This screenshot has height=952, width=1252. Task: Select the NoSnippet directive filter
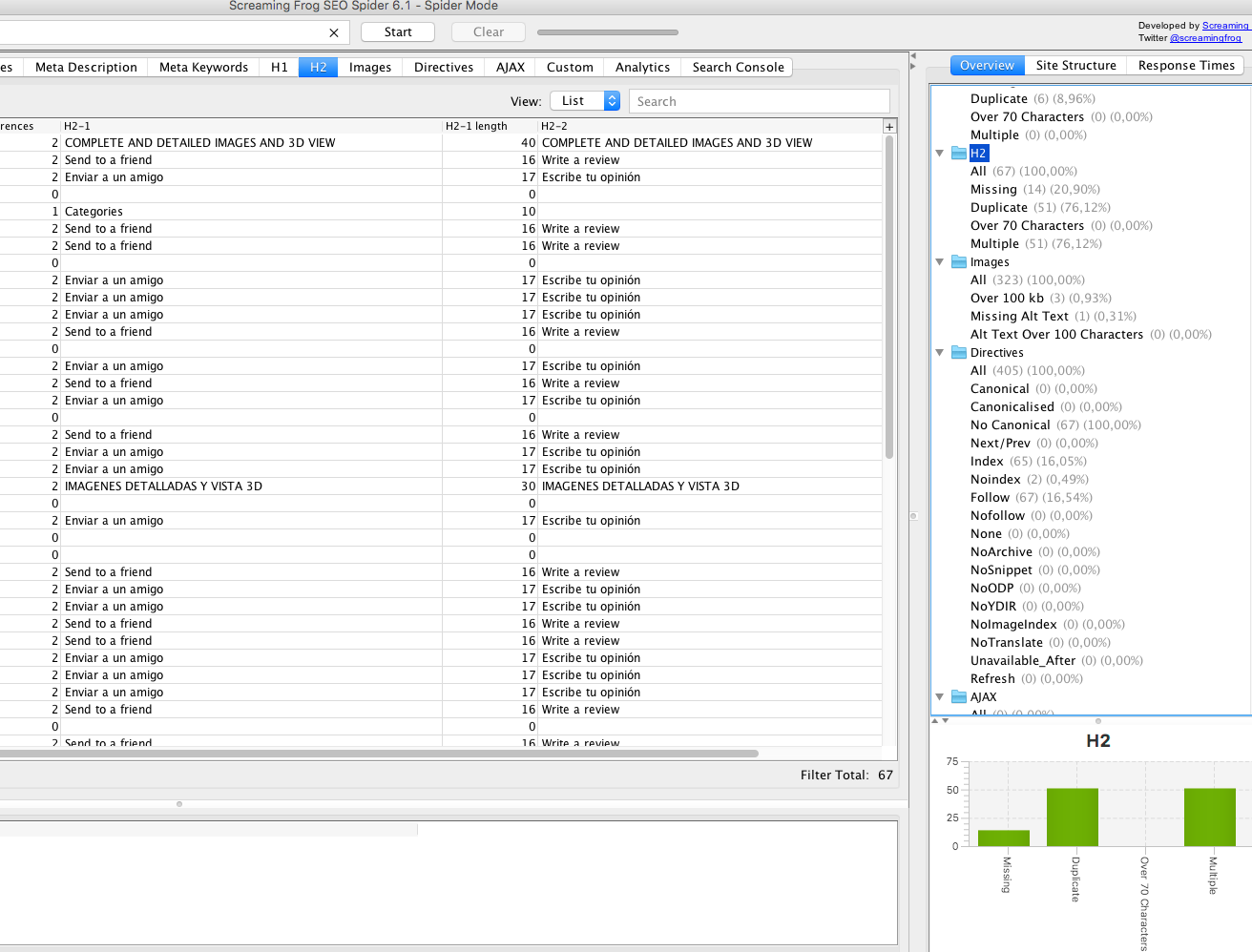pyautogui.click(x=1034, y=570)
